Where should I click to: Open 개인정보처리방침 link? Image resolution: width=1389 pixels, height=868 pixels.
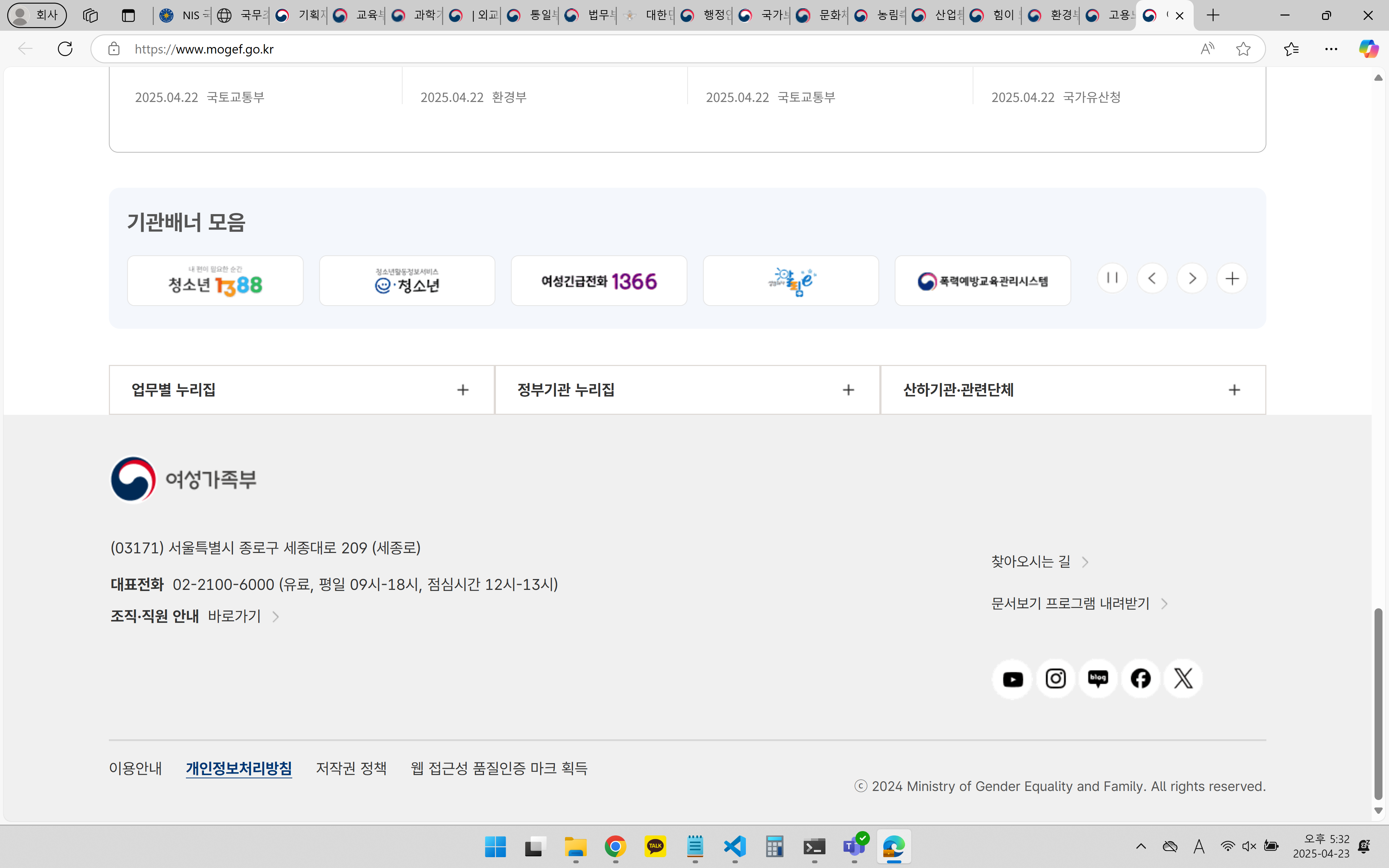pos(239,768)
